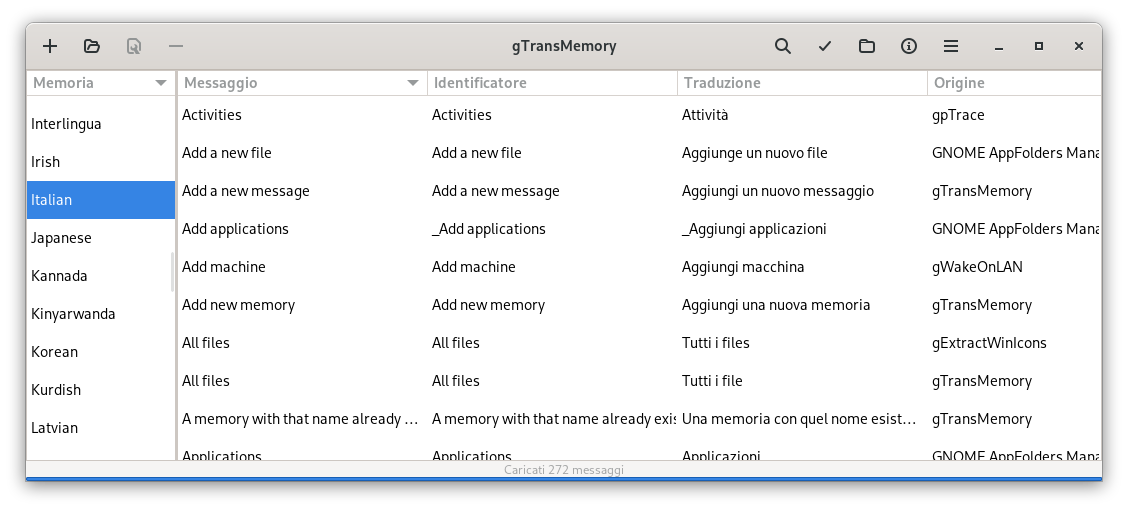Click the translation 'Tutti i file'
This screenshot has height=510, width=1128.
[712, 381]
